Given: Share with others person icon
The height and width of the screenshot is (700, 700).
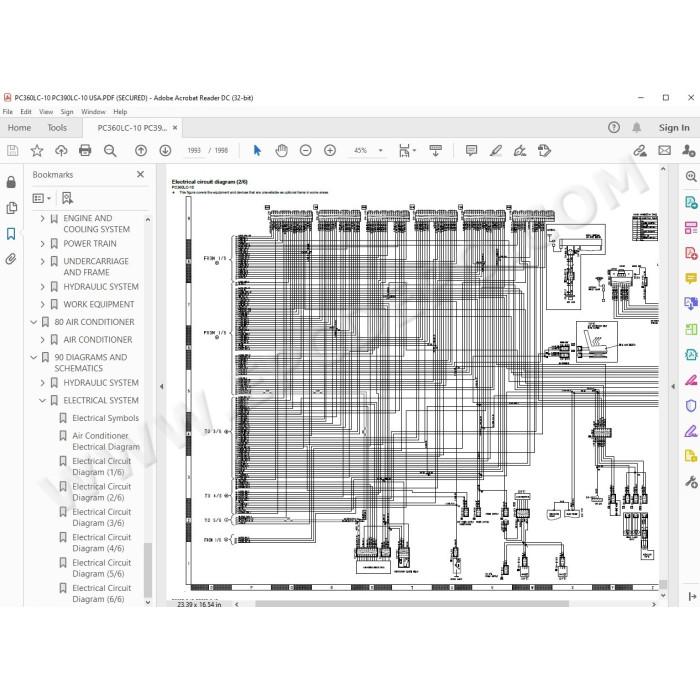Looking at the screenshot, I should (688, 150).
